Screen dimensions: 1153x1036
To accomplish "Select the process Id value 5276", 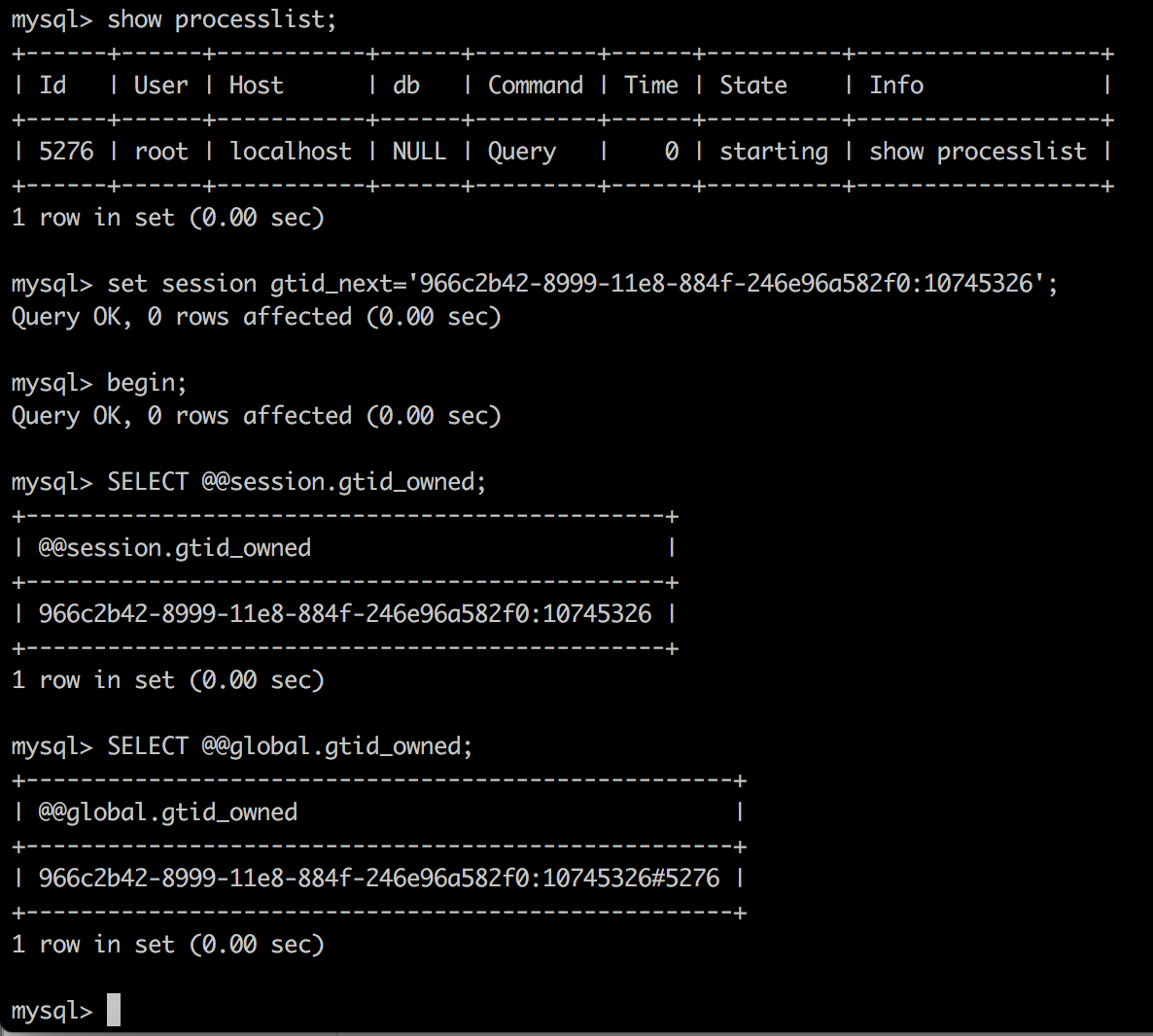I will [66, 152].
